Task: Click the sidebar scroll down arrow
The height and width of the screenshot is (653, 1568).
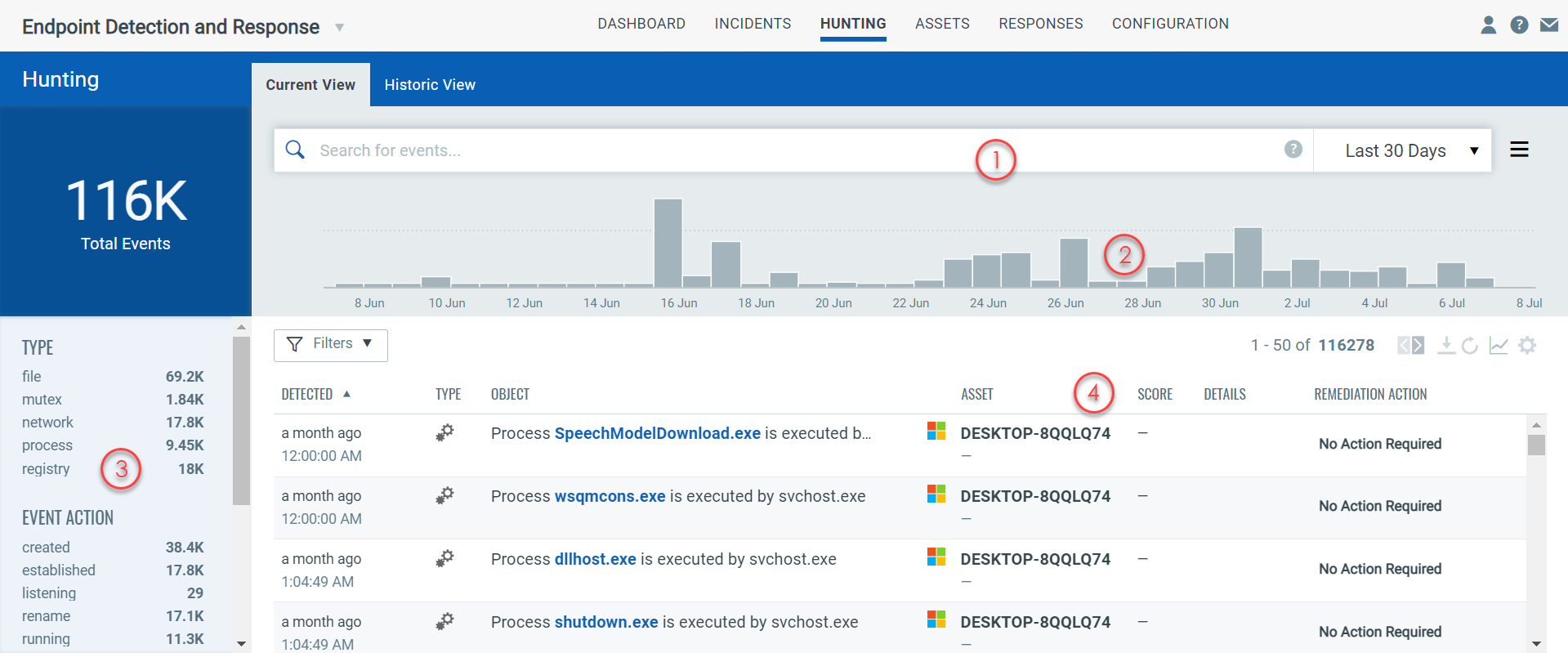Action: pos(241,644)
